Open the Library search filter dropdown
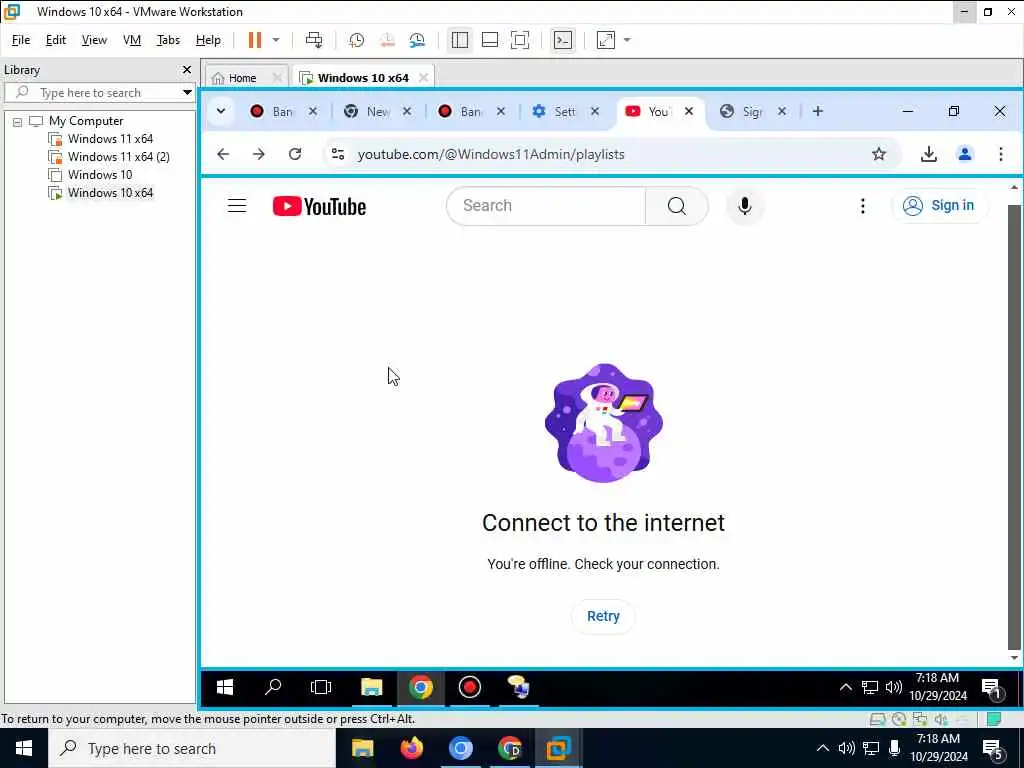This screenshot has height=768, width=1024. [x=187, y=92]
